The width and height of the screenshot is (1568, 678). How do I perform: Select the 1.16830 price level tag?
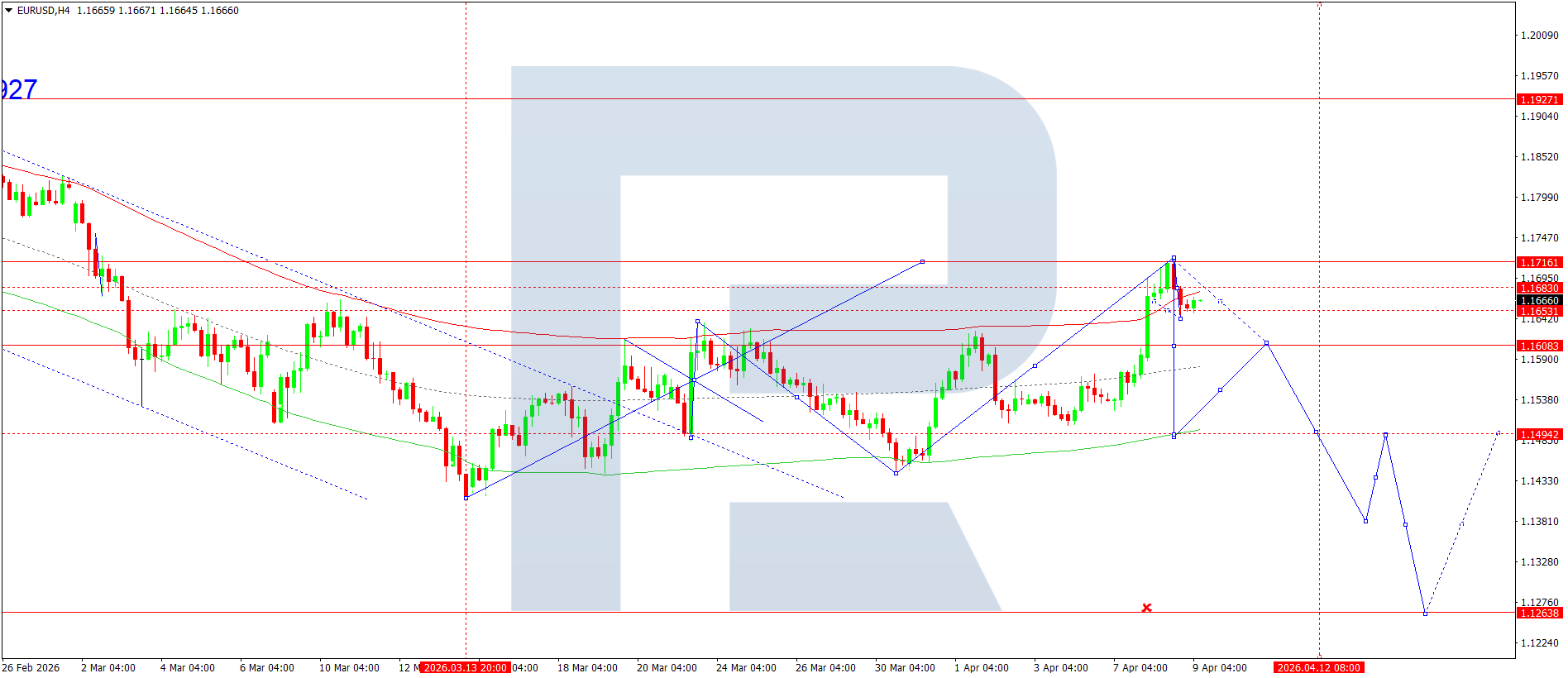1539,289
